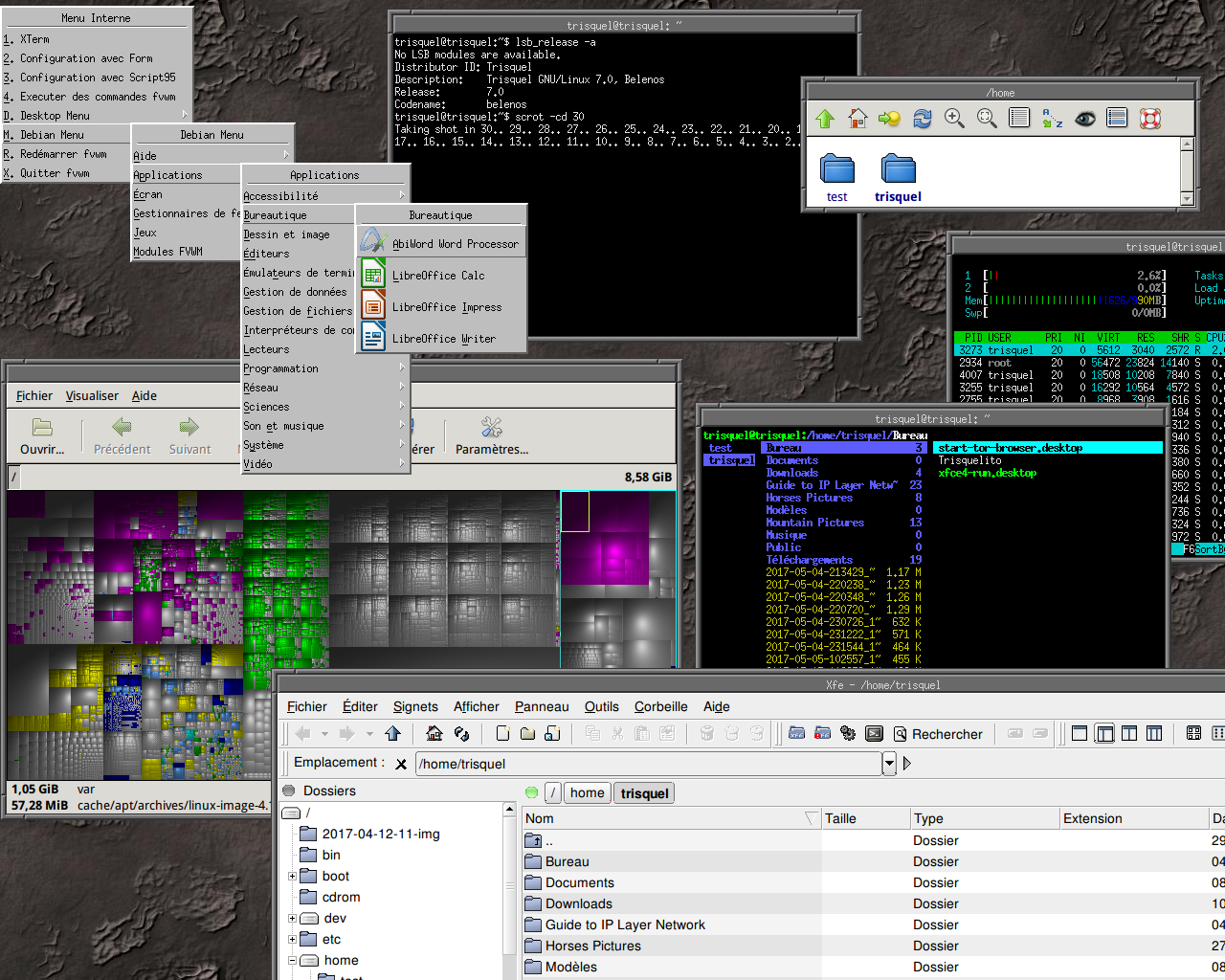Open Signets menu in Xfe
Image resolution: width=1225 pixels, height=980 pixels.
[x=415, y=706]
